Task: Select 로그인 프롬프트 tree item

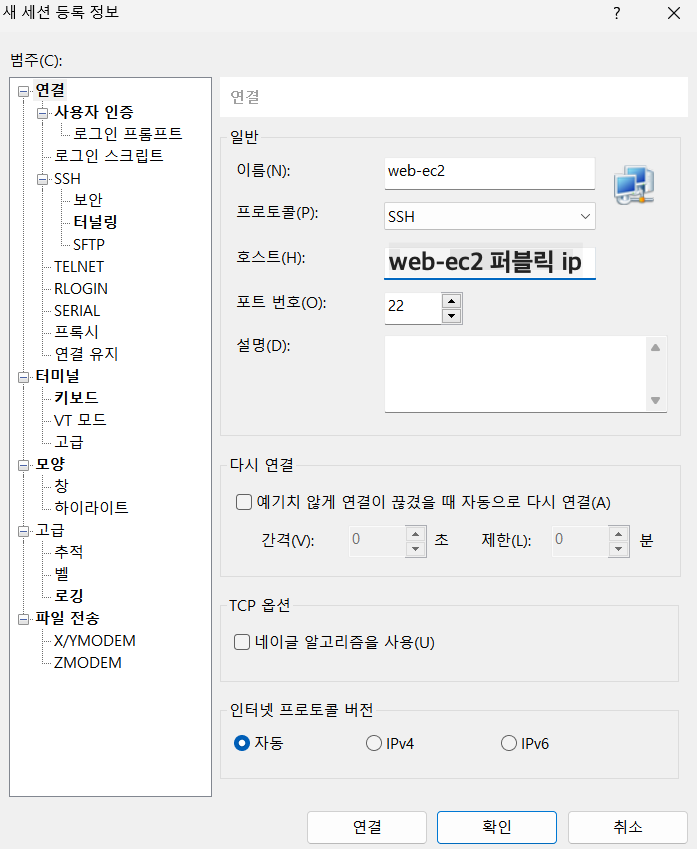Action: point(127,134)
